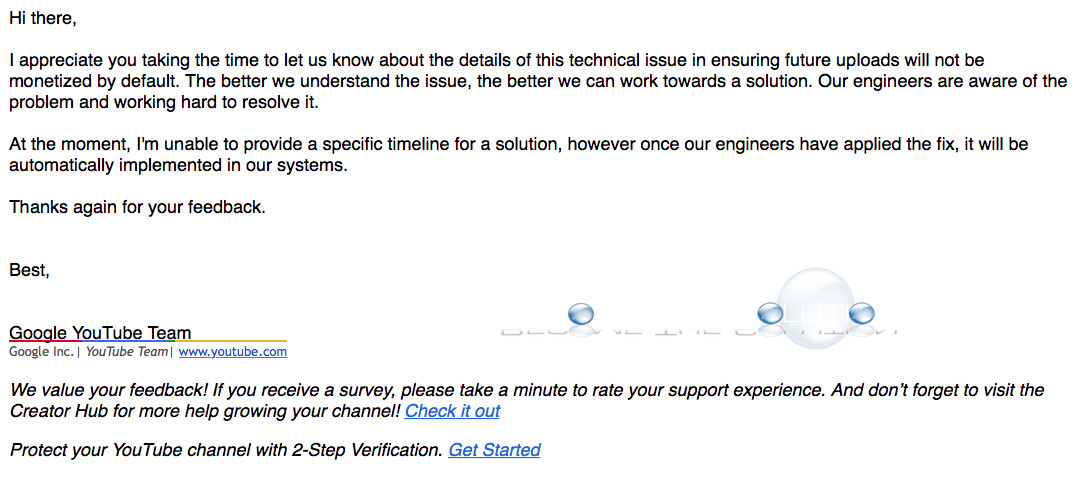1084x487 pixels.
Task: Click the rightmost small blue orb in the watermark
Action: [x=861, y=314]
